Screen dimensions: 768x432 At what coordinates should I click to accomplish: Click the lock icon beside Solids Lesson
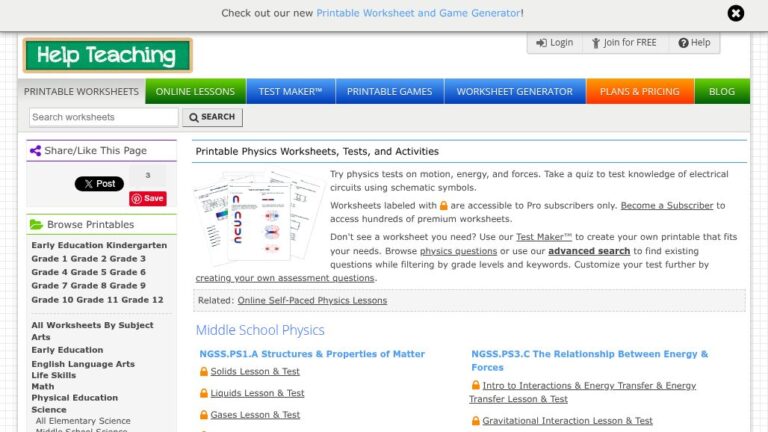[x=204, y=372]
